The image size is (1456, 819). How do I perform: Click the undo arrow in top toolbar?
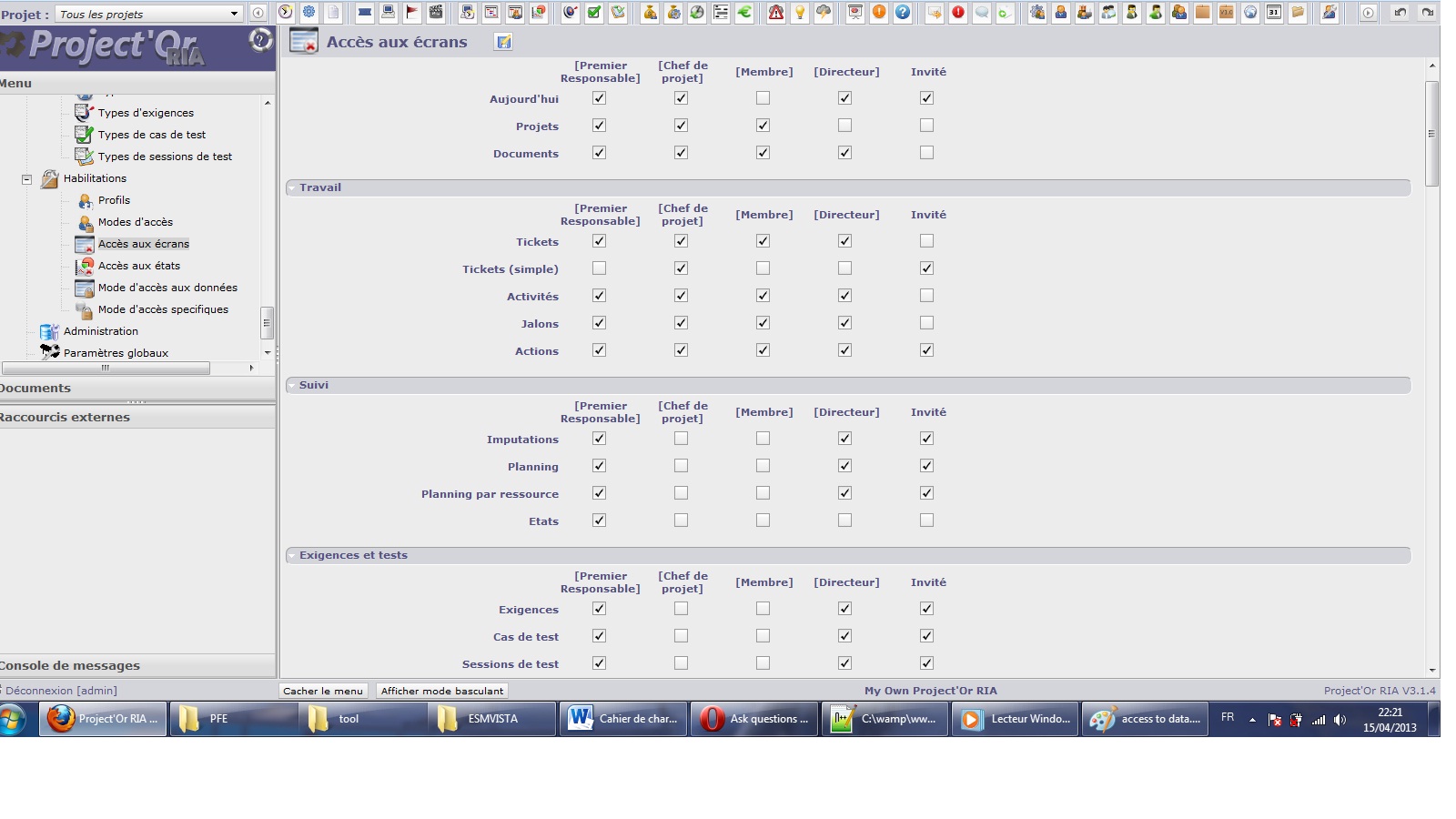tap(1400, 13)
